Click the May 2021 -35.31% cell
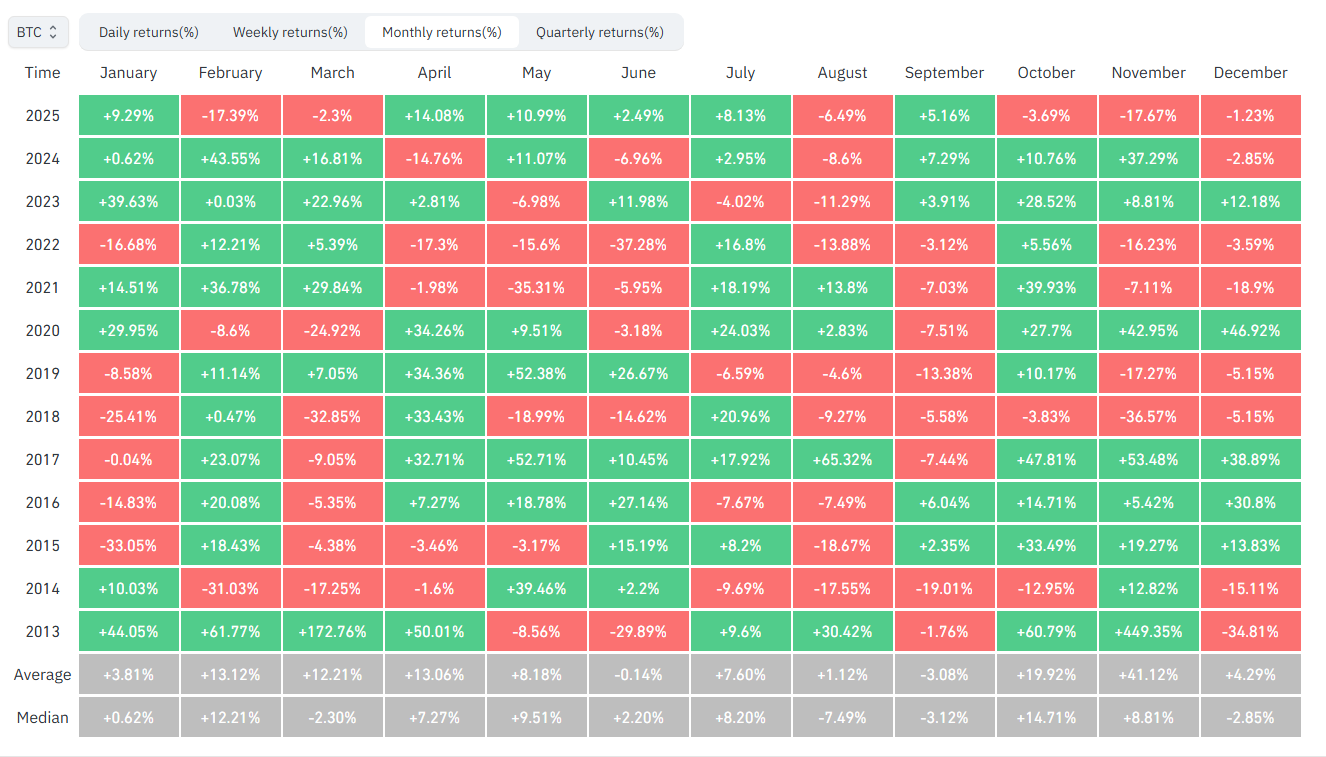This screenshot has height=757, width=1326. [x=536, y=288]
